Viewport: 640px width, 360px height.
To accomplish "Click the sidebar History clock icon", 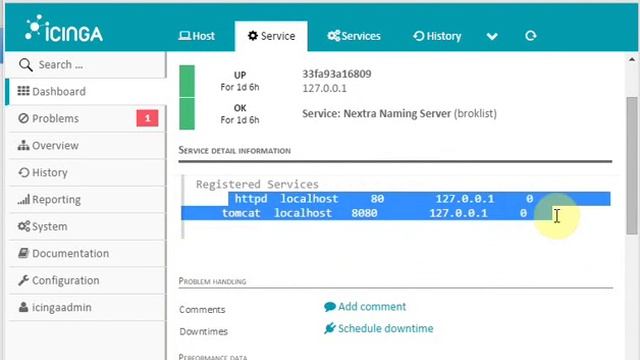I will tap(24, 172).
